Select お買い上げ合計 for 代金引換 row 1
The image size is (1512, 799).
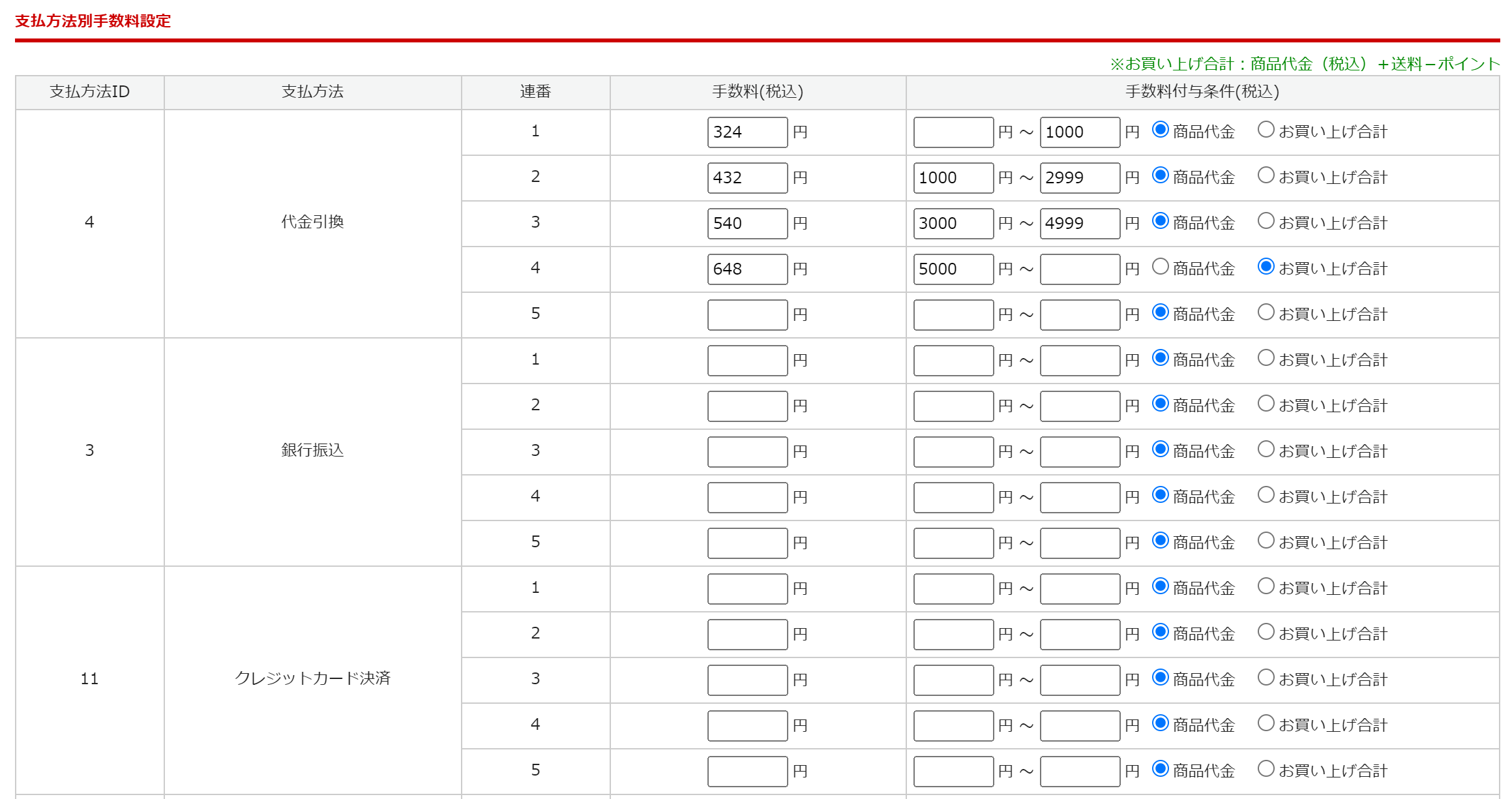[1266, 130]
